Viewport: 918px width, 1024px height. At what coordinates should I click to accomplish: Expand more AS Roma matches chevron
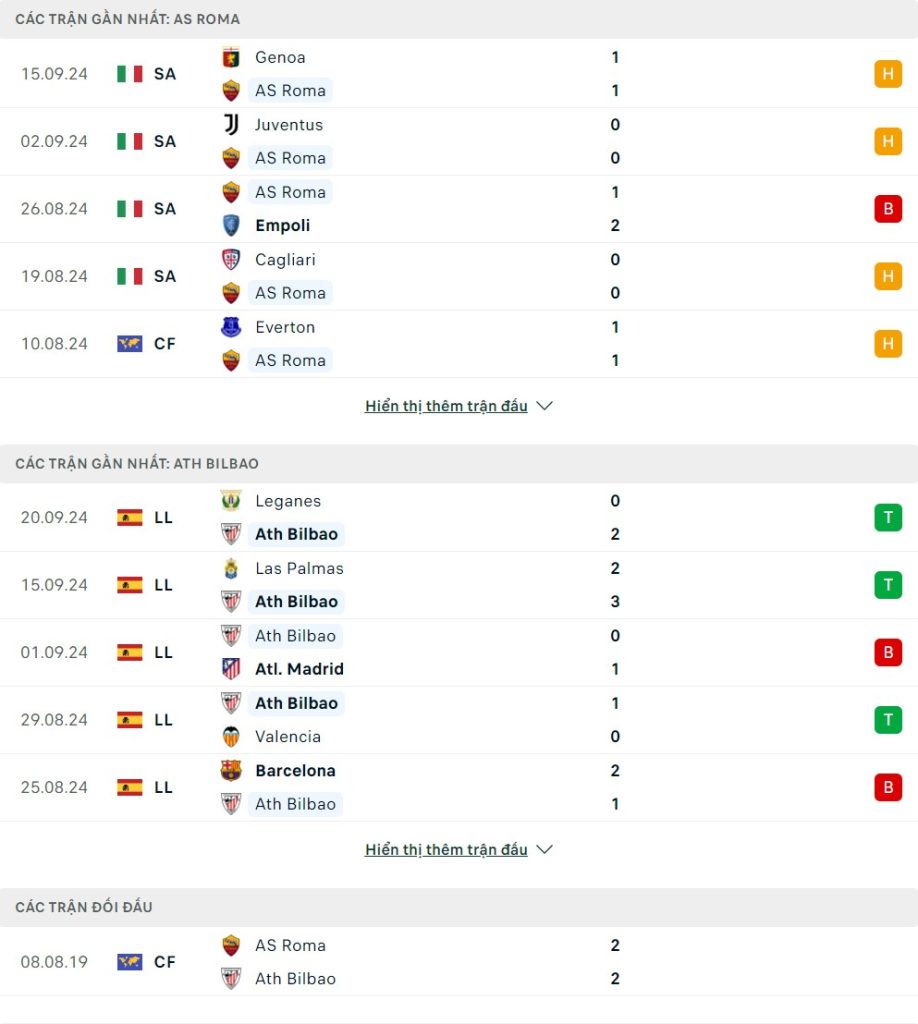[545, 406]
